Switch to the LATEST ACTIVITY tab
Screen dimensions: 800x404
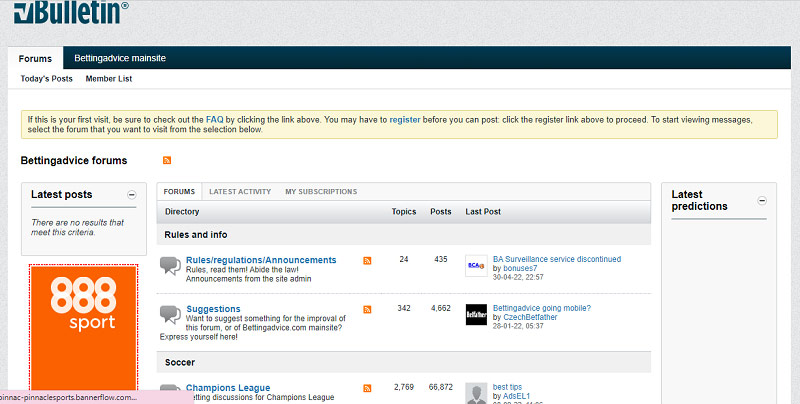click(240, 192)
